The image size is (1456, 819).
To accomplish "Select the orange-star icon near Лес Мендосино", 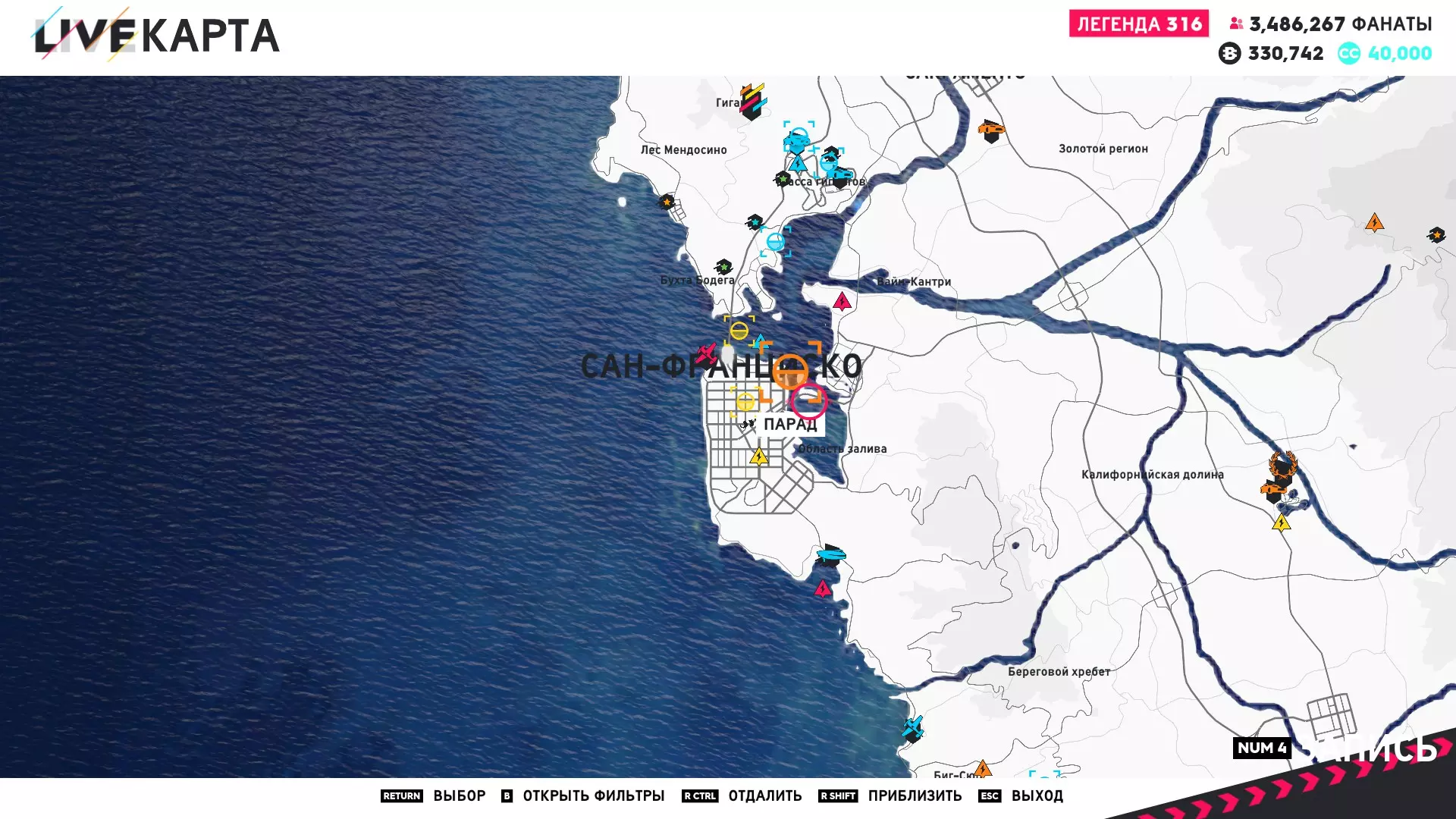I will click(x=667, y=202).
